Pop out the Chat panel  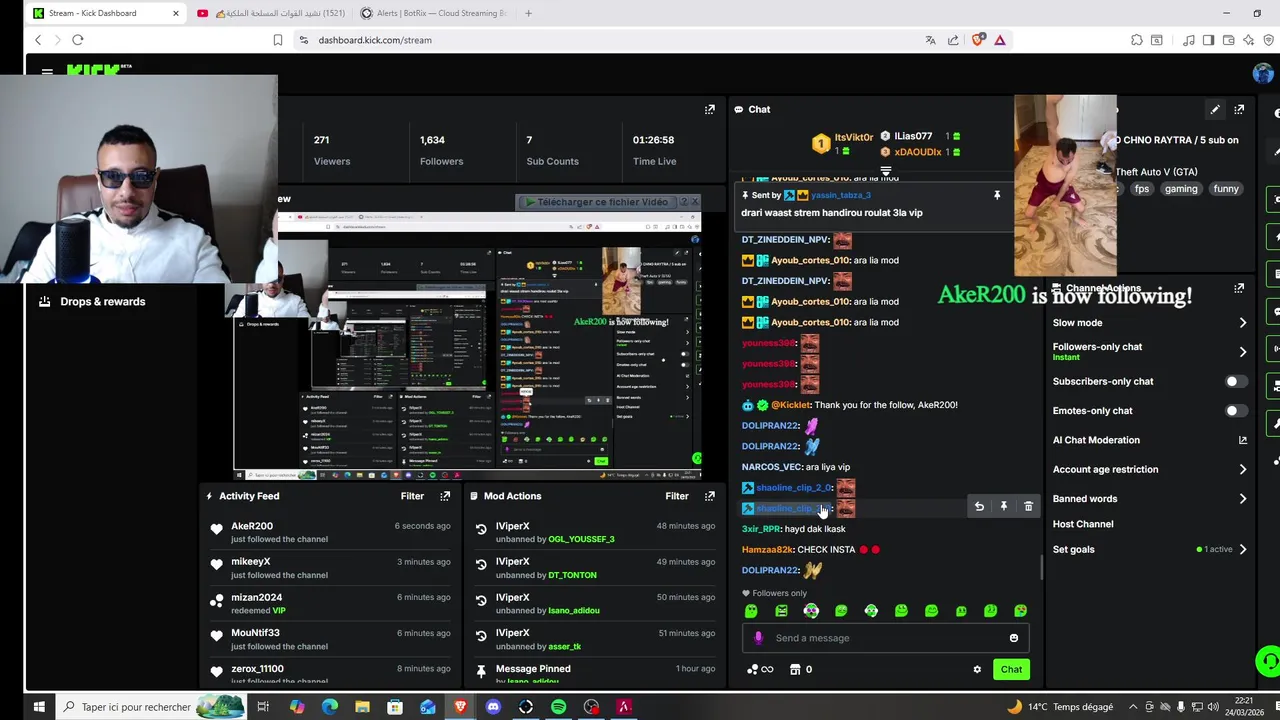[1239, 109]
